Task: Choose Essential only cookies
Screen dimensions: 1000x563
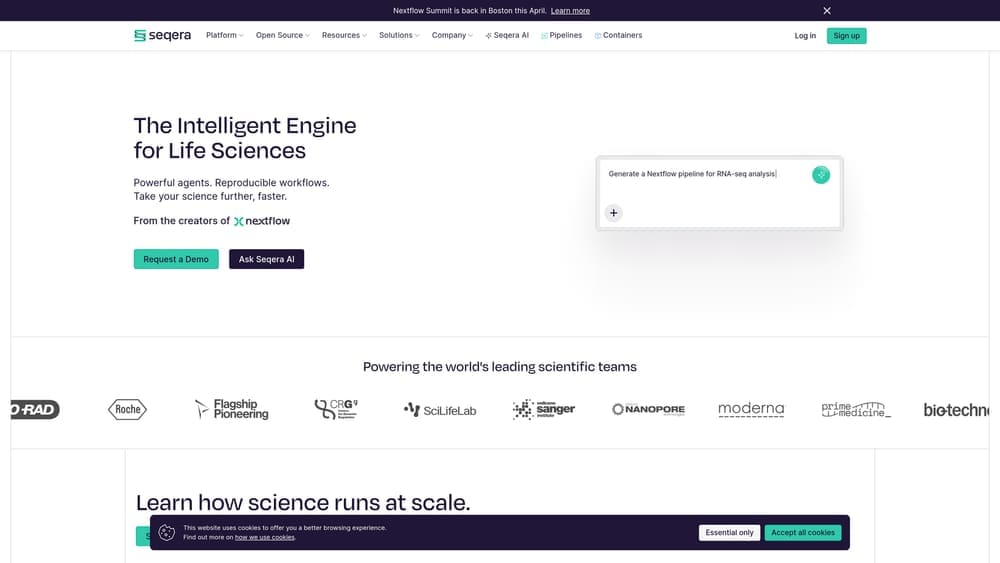Action: click(x=729, y=532)
